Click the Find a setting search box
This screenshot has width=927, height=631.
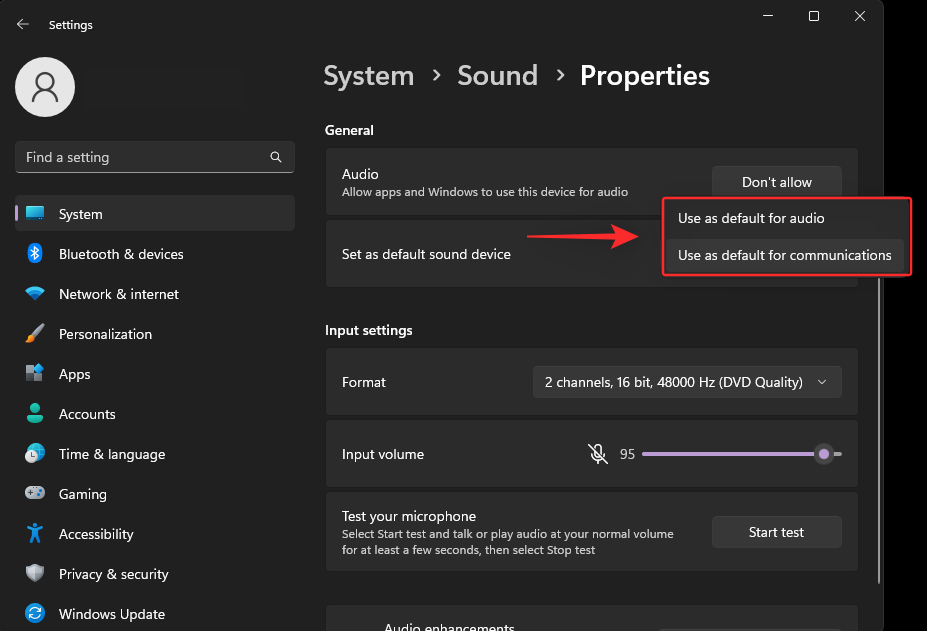(x=145, y=157)
